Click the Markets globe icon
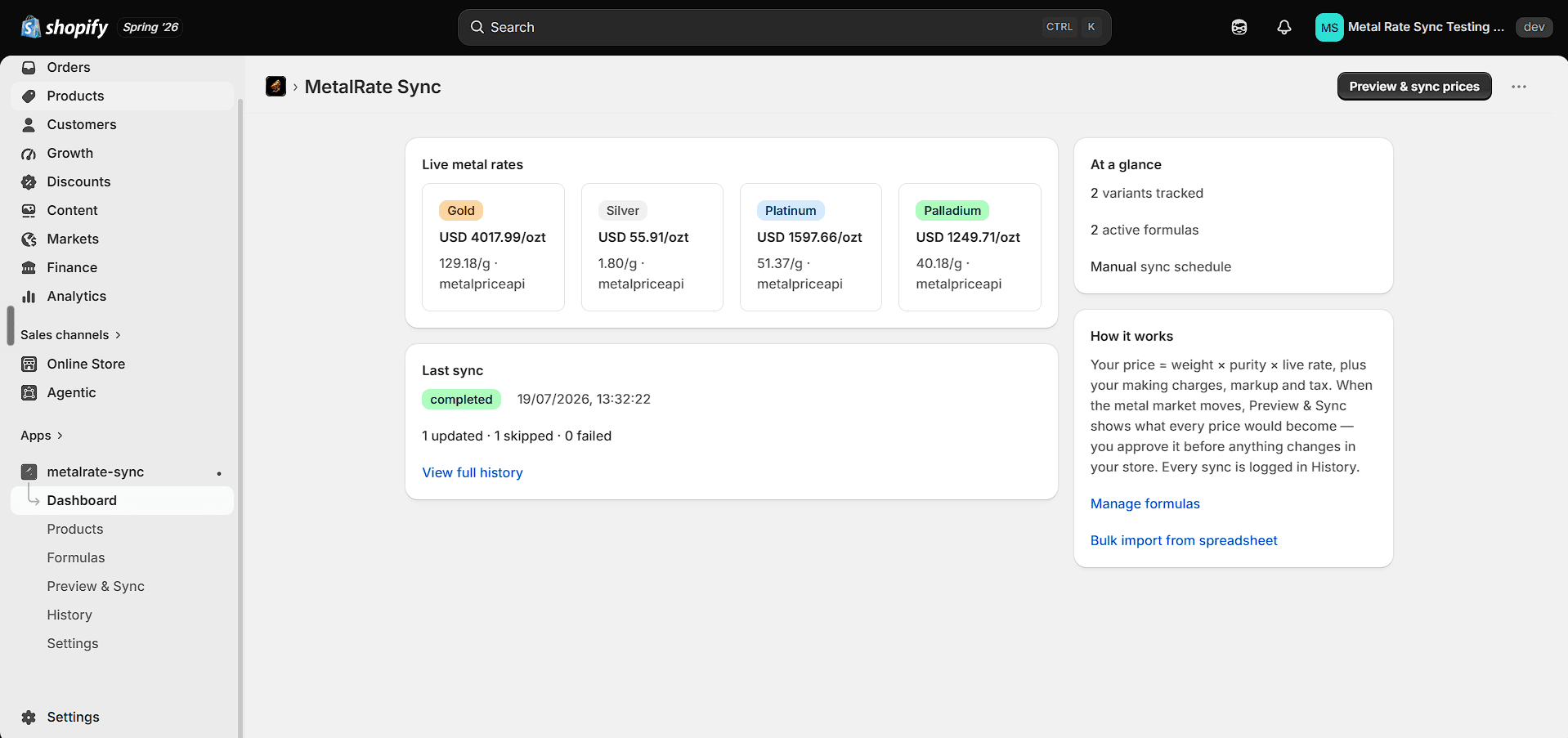This screenshot has height=738, width=1568. (29, 239)
